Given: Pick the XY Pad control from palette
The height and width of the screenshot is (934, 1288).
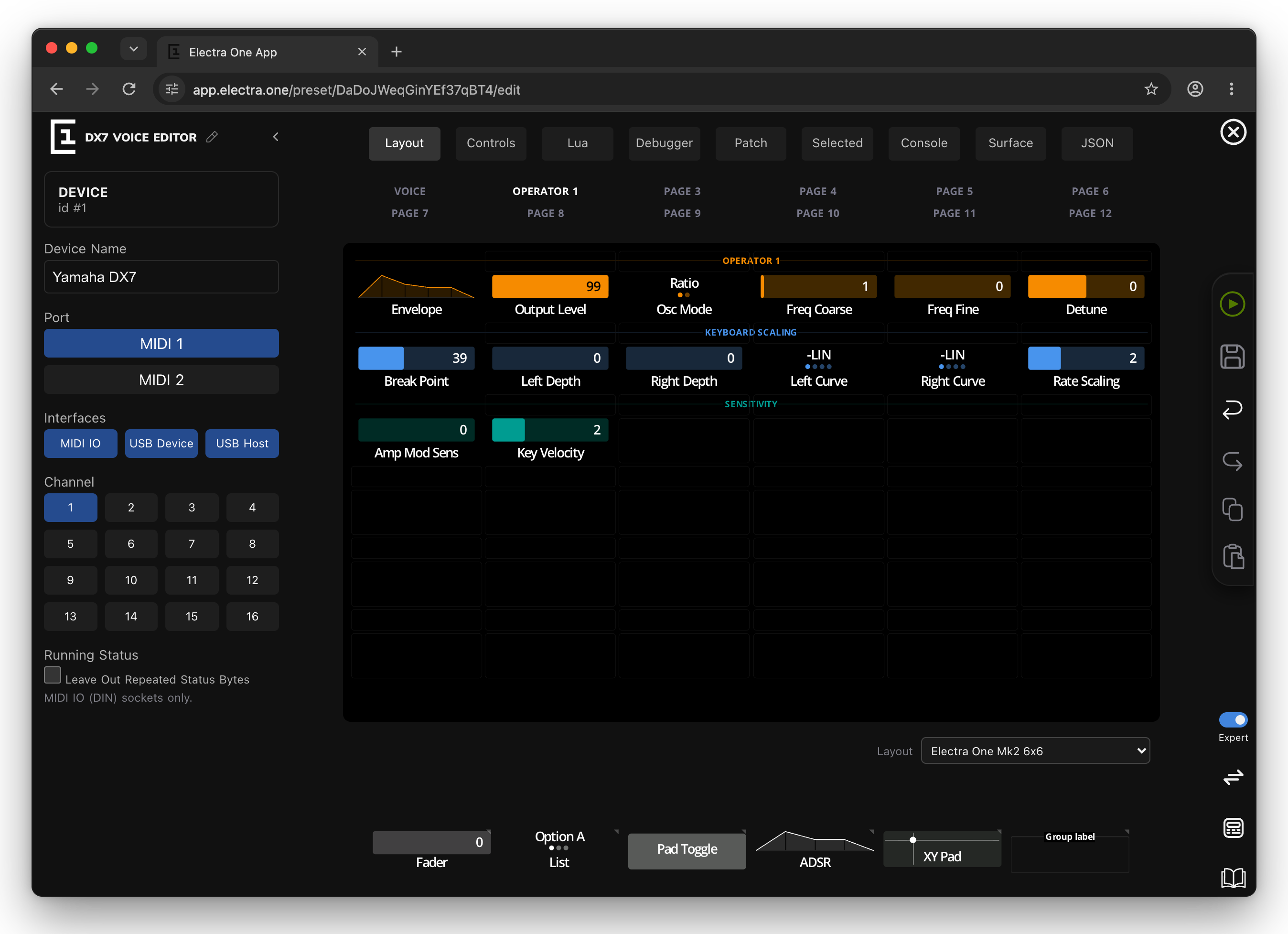Looking at the screenshot, I should tap(942, 849).
